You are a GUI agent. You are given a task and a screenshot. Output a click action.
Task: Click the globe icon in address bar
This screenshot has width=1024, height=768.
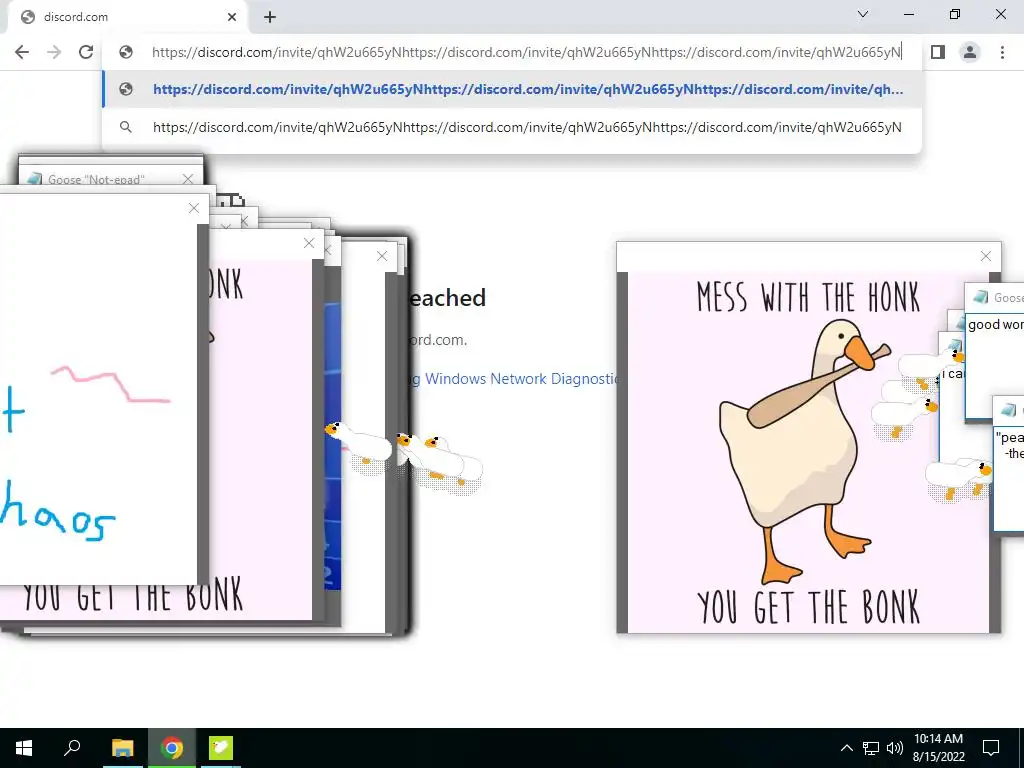click(126, 52)
